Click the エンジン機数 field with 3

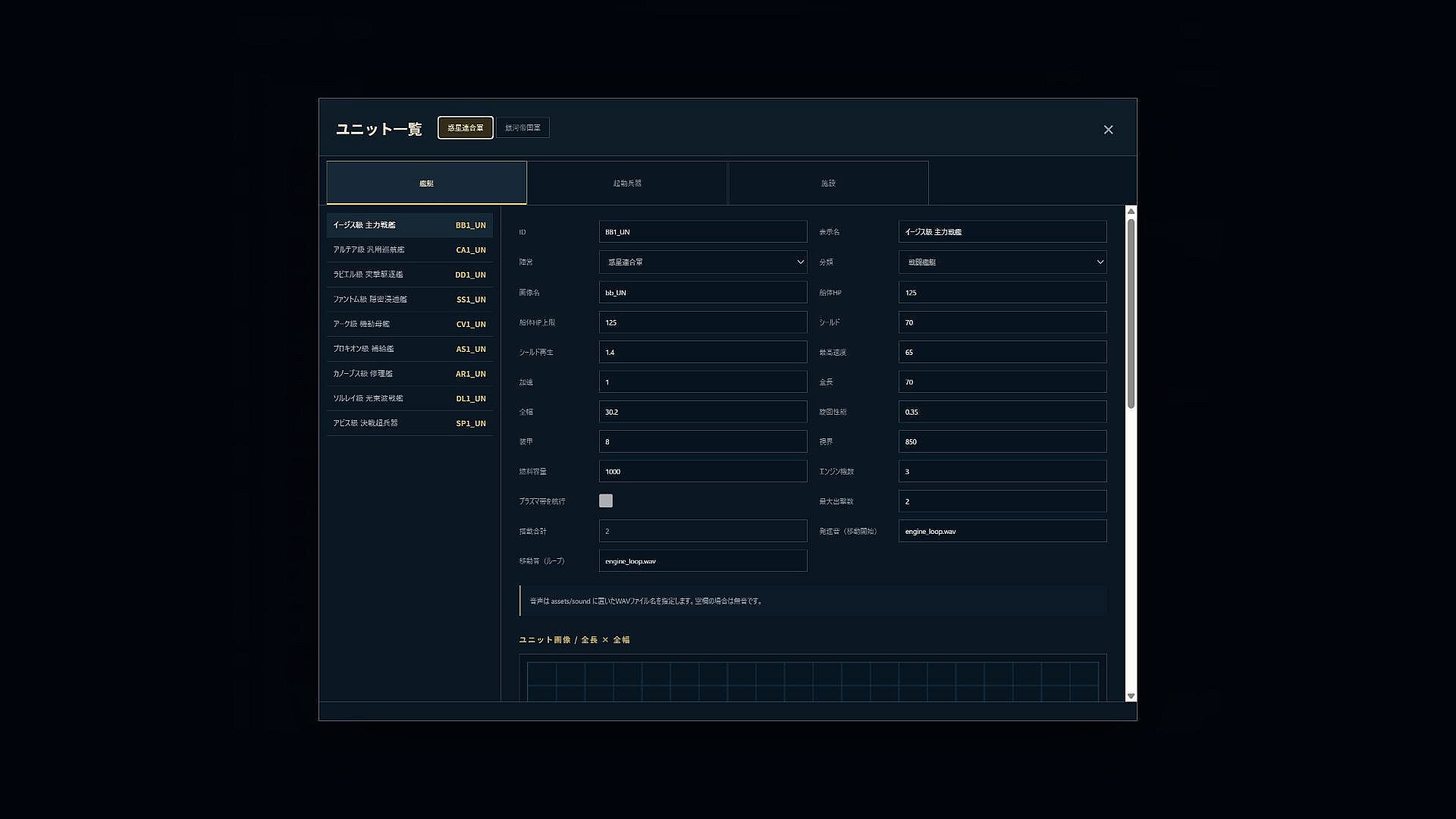pos(1003,471)
